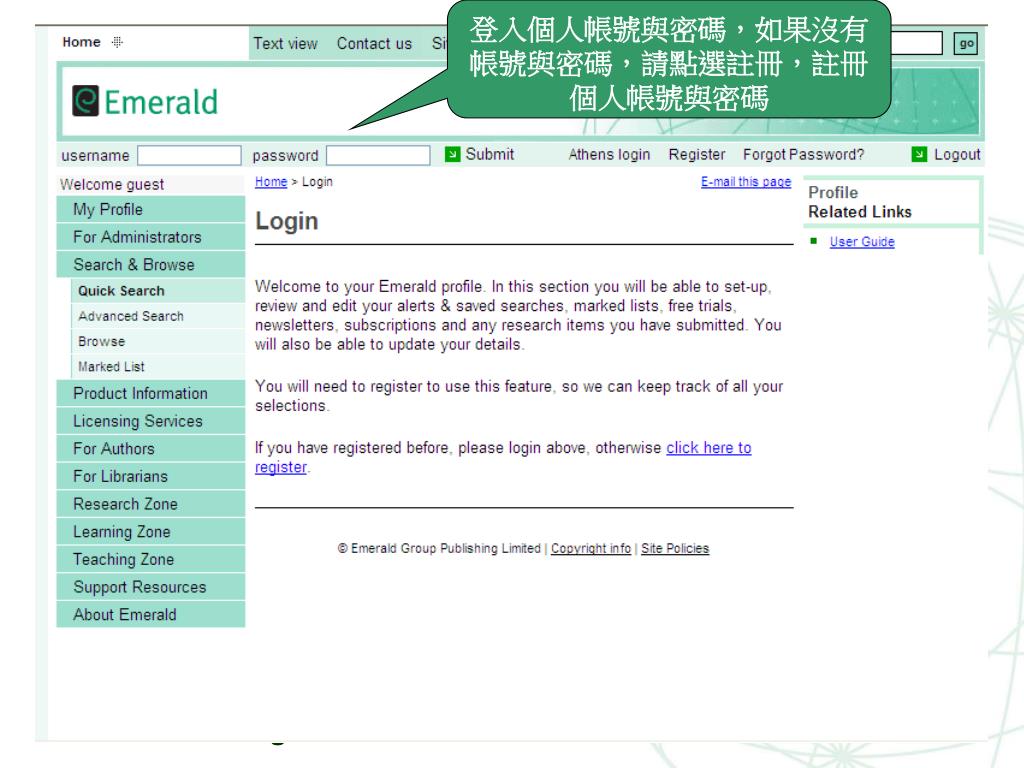Click the Login page heading
Image resolution: width=1024 pixels, height=768 pixels.
coord(287,221)
